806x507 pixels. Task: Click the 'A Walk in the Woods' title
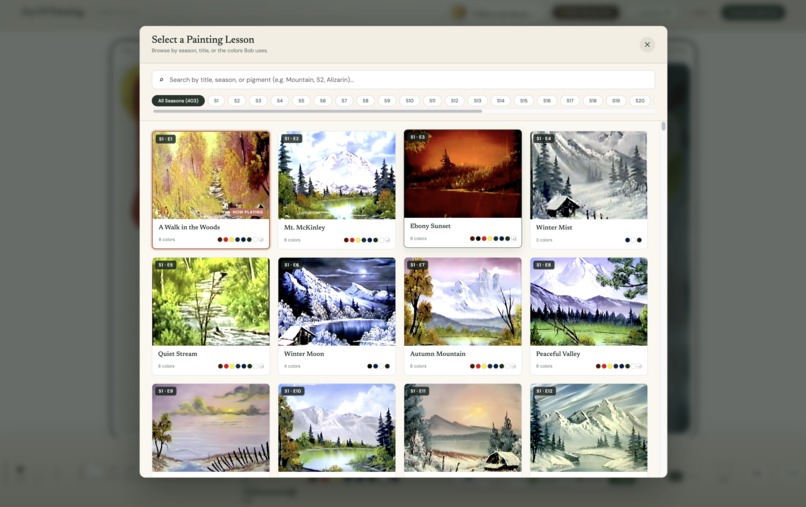point(189,227)
